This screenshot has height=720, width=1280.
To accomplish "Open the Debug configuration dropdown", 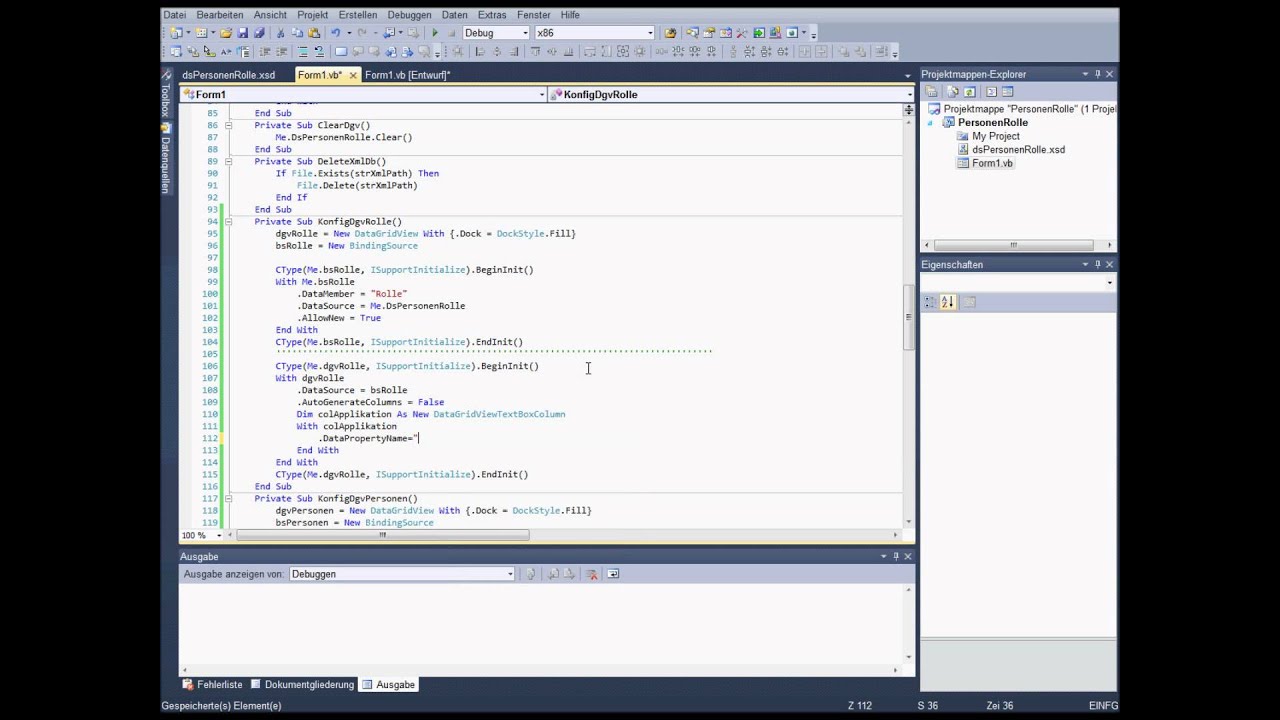I will 525,33.
